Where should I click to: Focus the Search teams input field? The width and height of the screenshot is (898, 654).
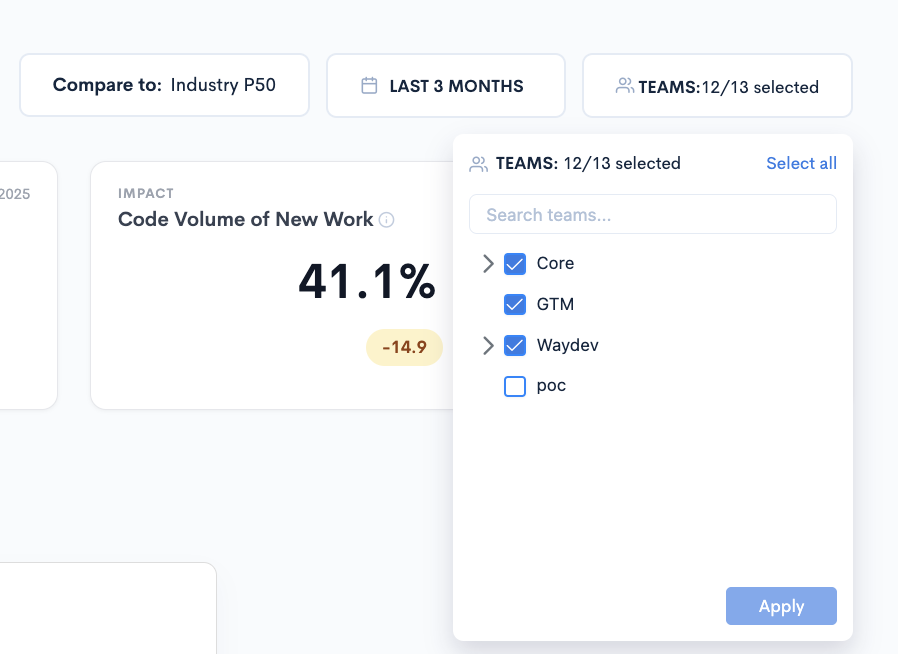pyautogui.click(x=653, y=214)
